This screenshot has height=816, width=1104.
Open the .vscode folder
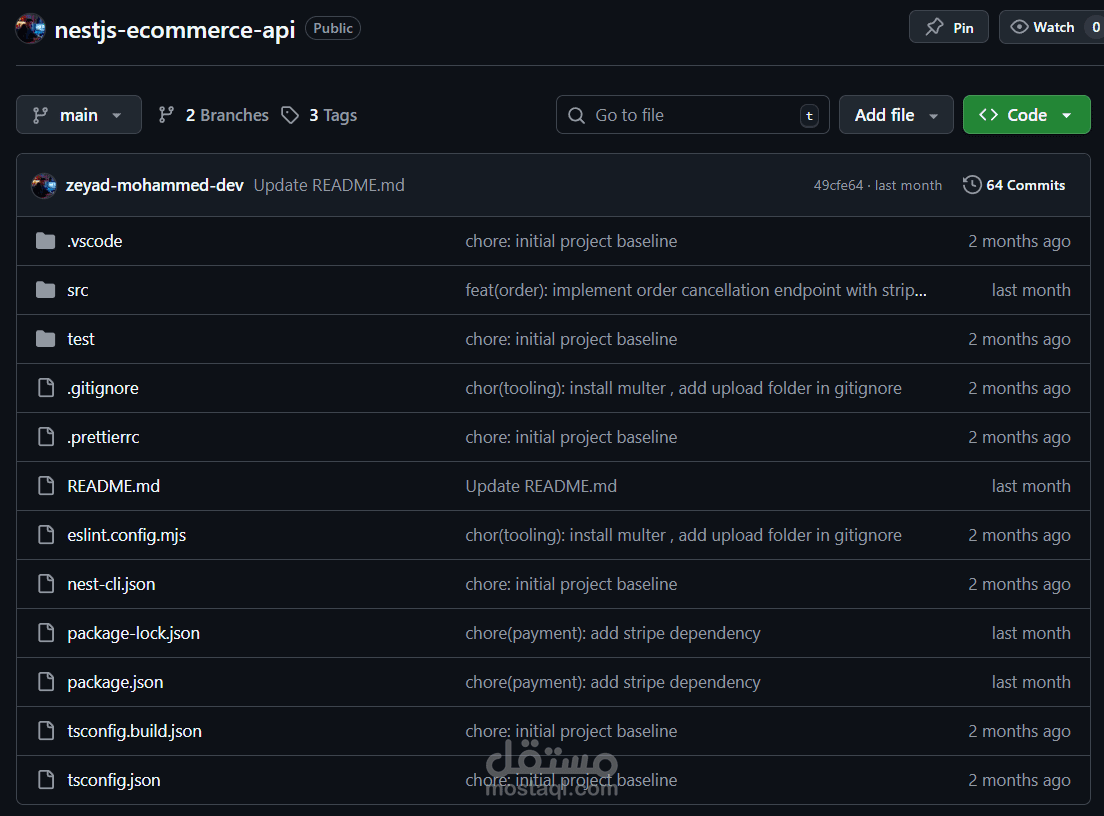[94, 241]
